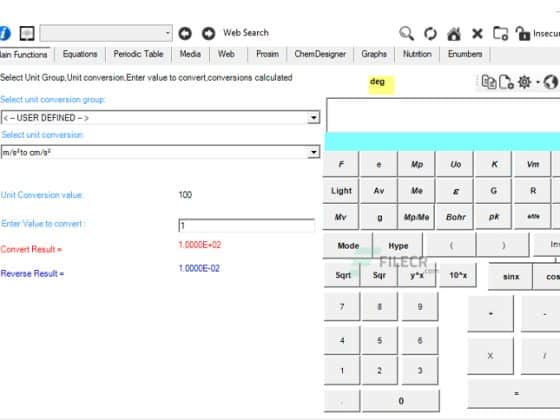The image size is (560, 420).
Task: Click the number 7 key
Action: [342, 307]
